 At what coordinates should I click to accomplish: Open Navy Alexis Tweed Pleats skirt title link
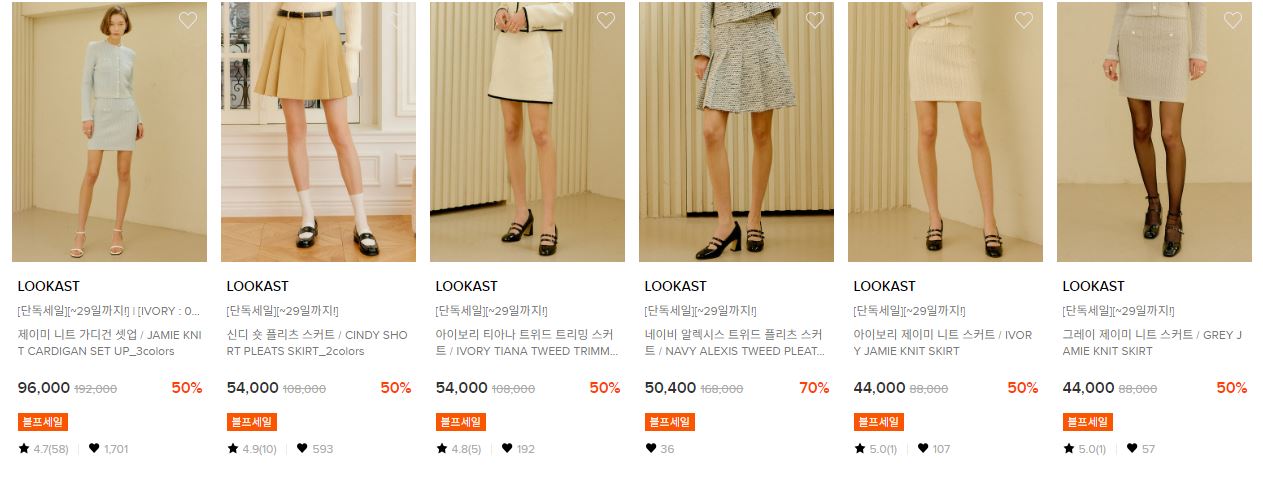click(x=736, y=343)
